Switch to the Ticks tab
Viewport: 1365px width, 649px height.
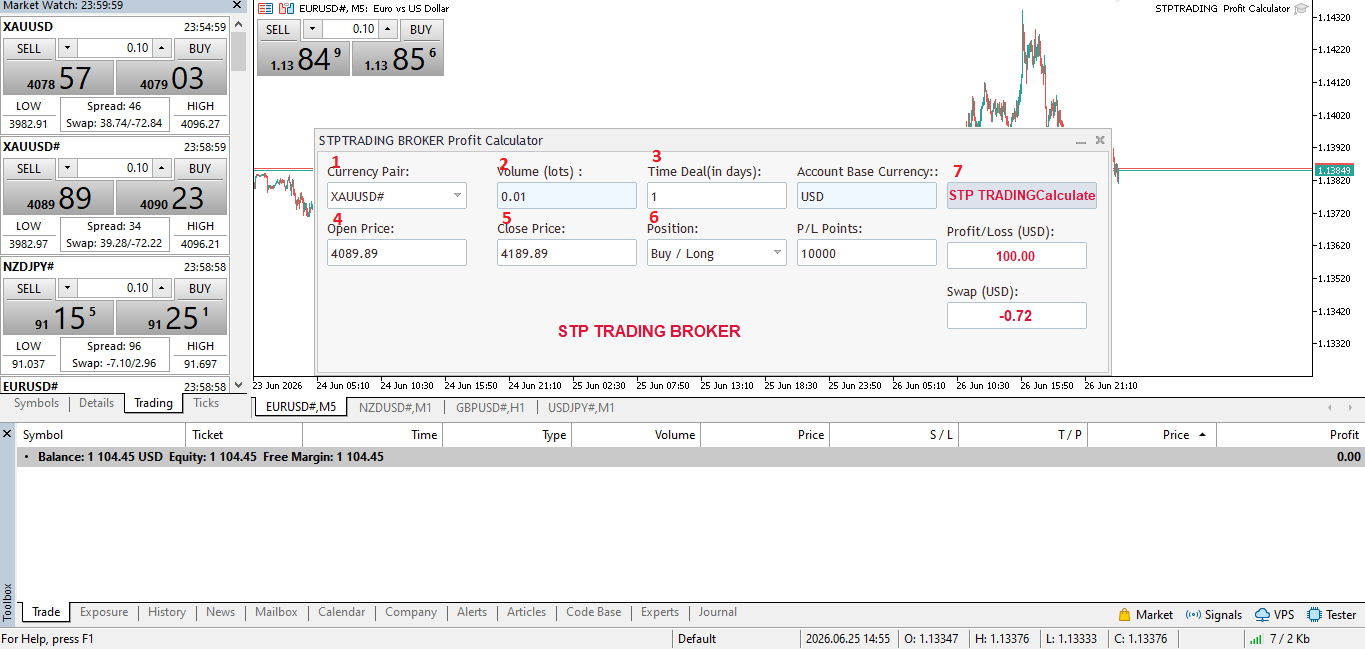tap(206, 403)
